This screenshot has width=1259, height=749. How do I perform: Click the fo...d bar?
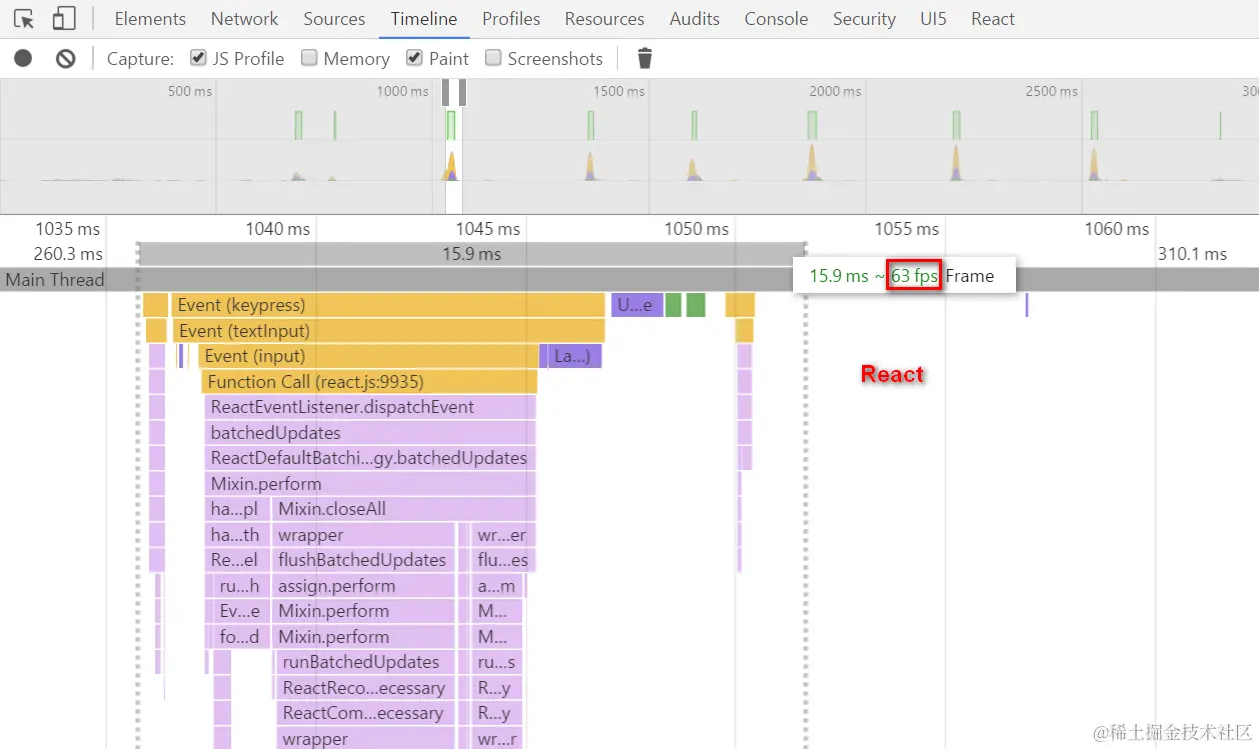[x=240, y=637]
